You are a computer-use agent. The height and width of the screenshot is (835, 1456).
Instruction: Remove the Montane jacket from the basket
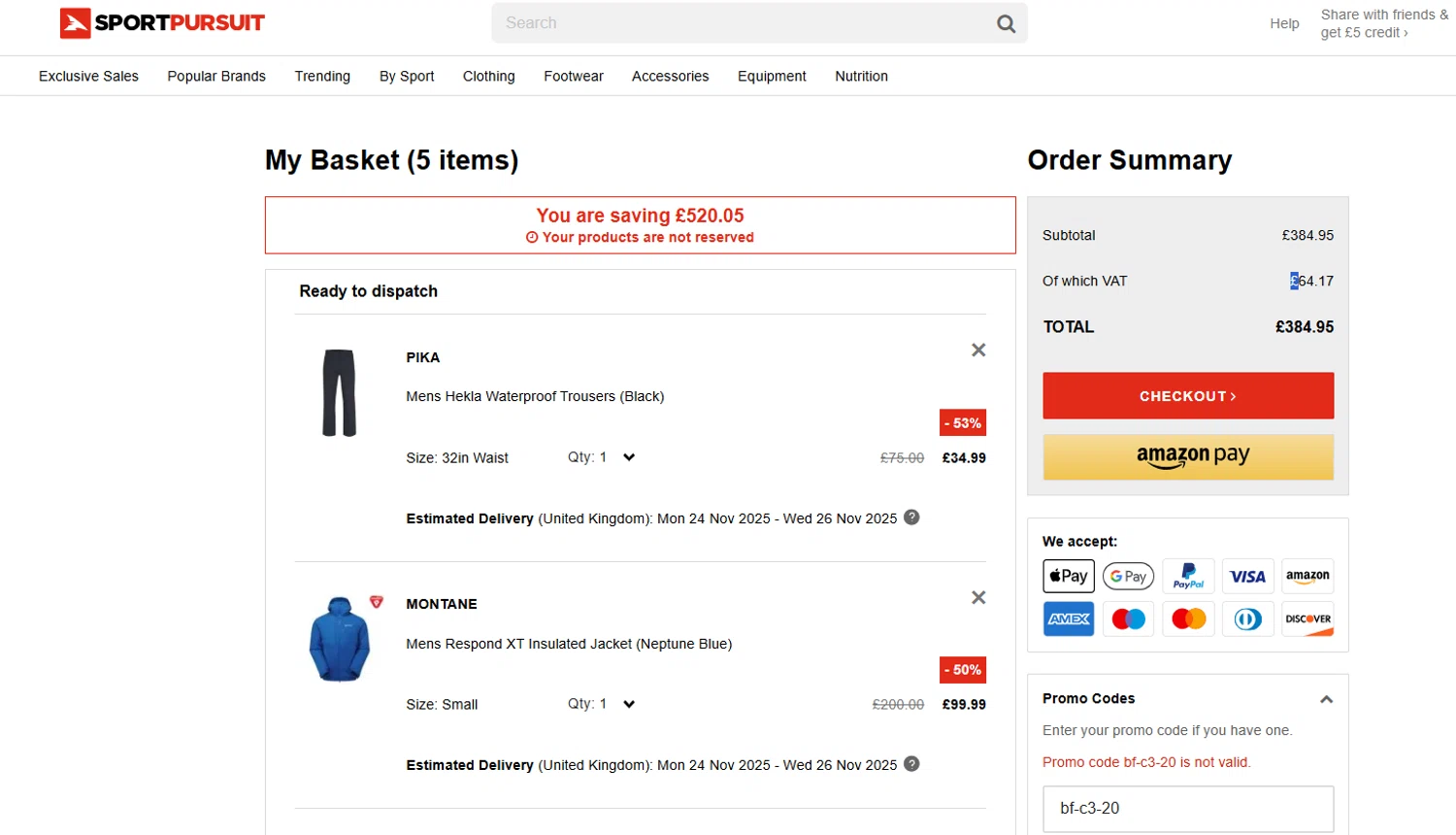tap(978, 598)
